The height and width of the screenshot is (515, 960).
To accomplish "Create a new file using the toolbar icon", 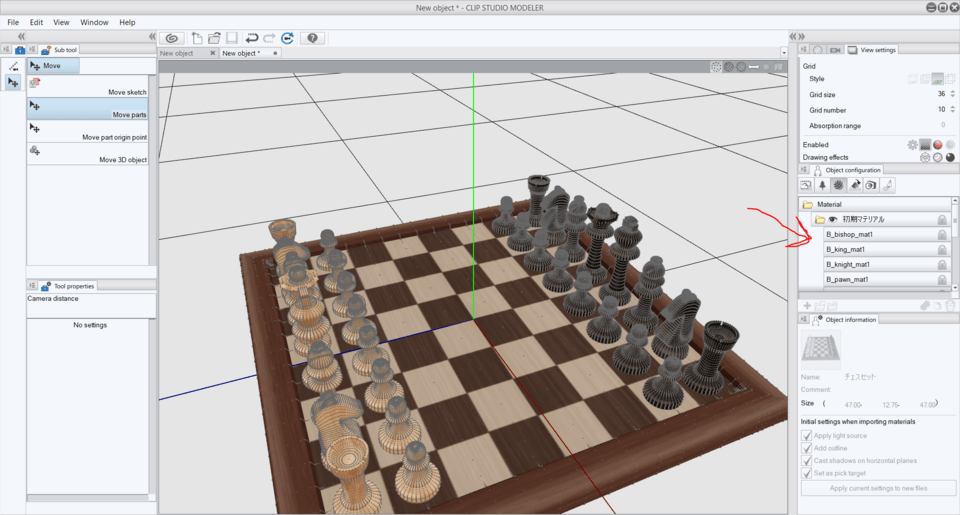I will pos(197,38).
